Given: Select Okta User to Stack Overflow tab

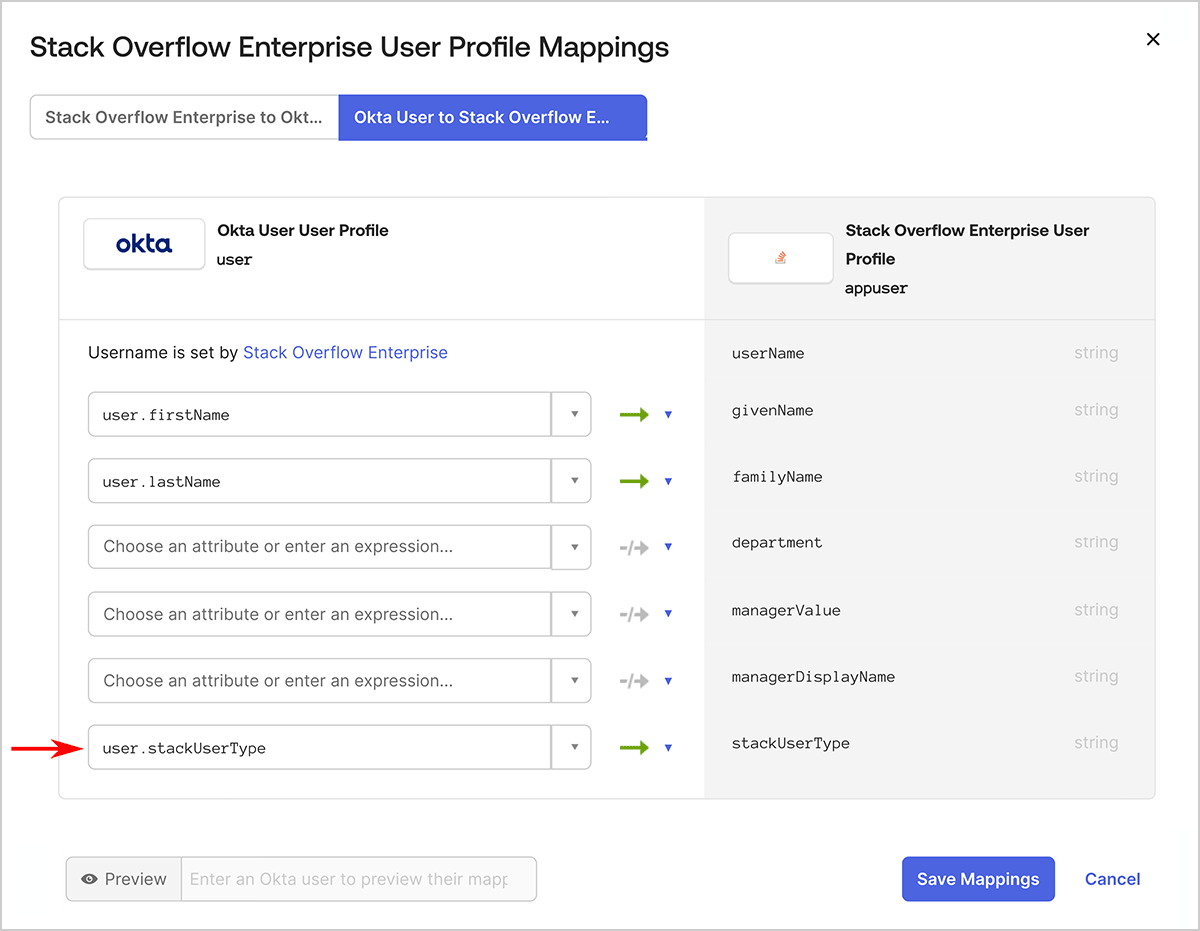Looking at the screenshot, I should [492, 117].
